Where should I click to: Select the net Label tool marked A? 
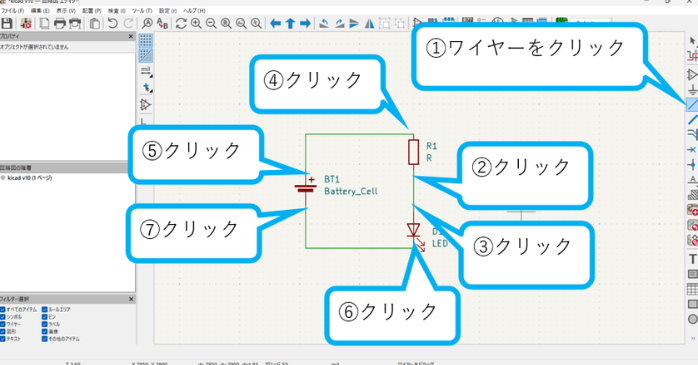coord(693,180)
